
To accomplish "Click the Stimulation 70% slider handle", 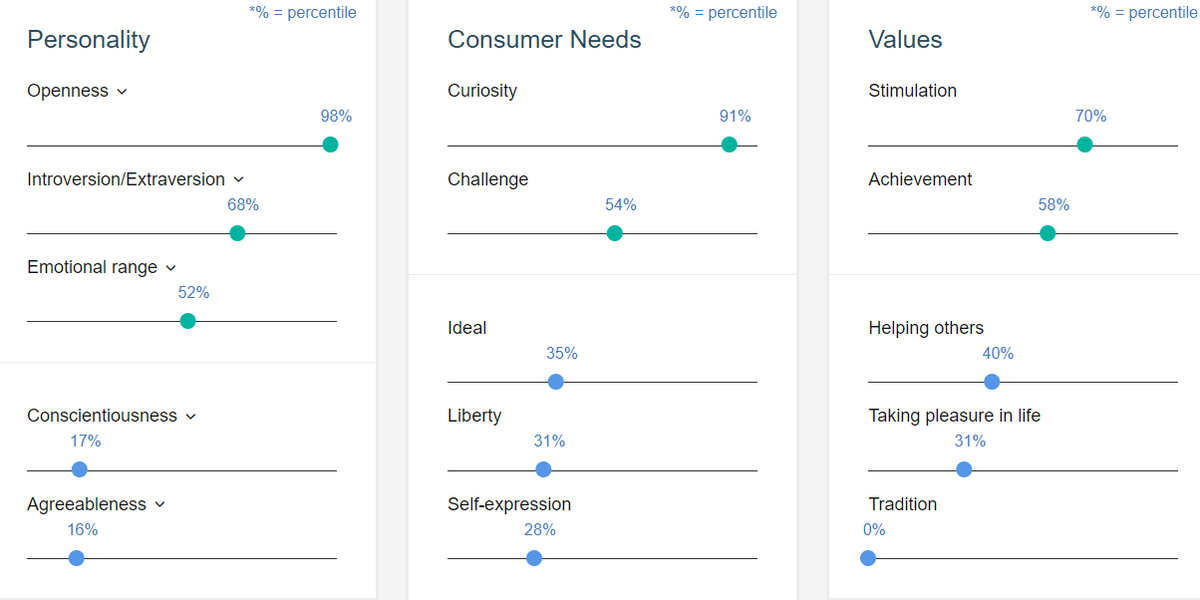I will pos(1085,145).
